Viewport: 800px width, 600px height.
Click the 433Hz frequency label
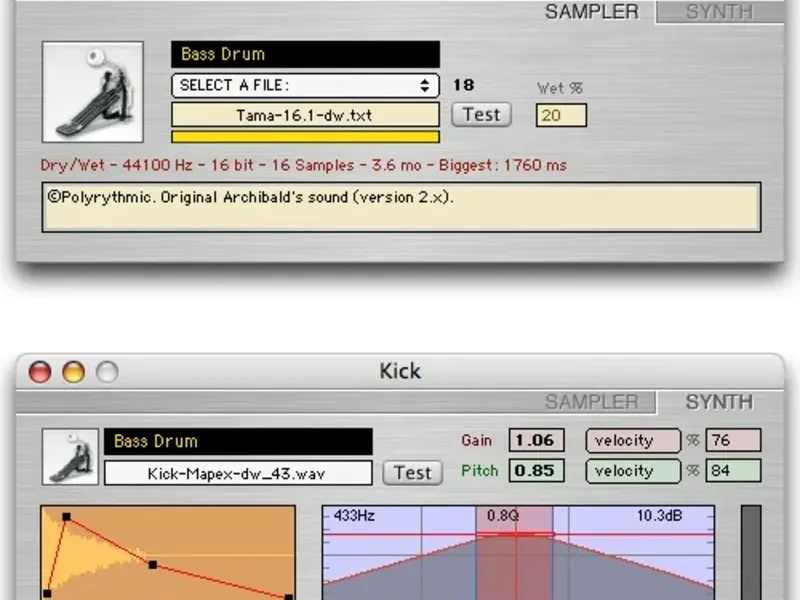[x=354, y=515]
